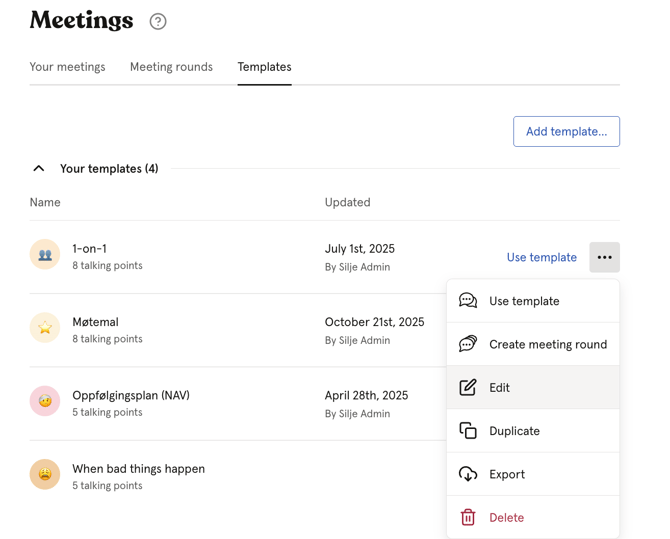
Task: Click the Møtemal star avatar icon
Action: 45,328
